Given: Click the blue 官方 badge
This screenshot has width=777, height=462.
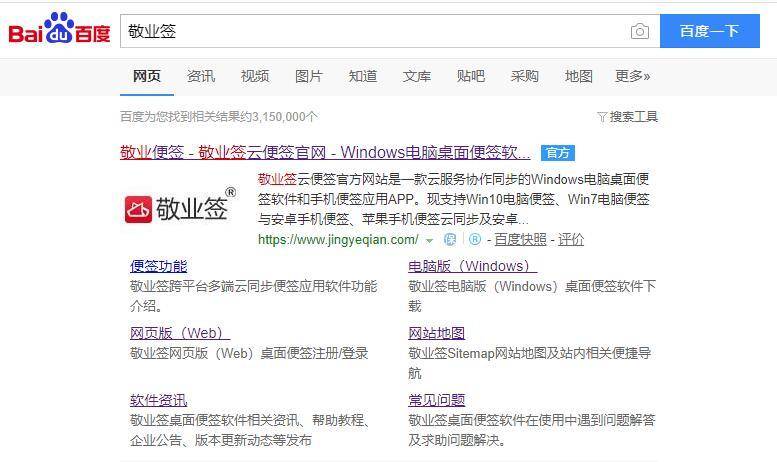Looking at the screenshot, I should [558, 153].
